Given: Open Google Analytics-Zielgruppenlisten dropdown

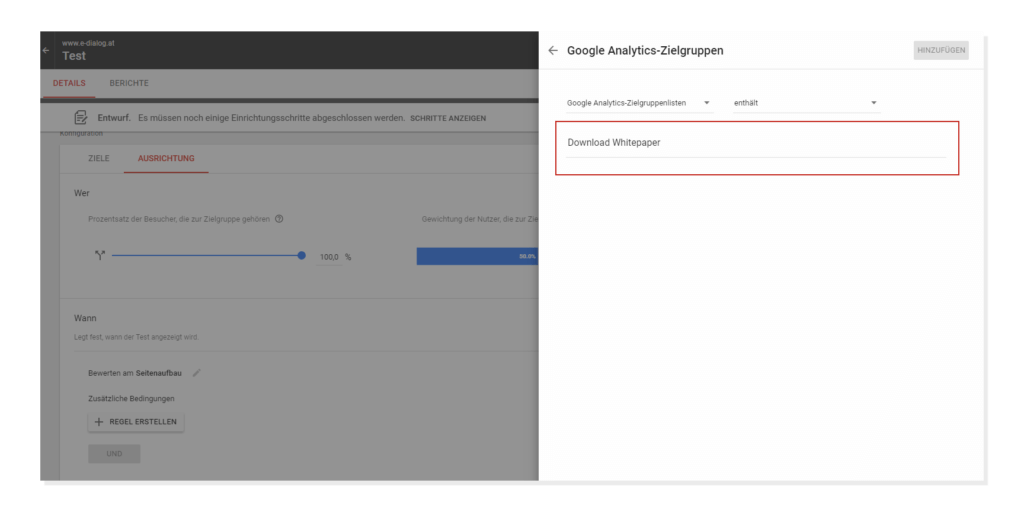Looking at the screenshot, I should tap(637, 103).
